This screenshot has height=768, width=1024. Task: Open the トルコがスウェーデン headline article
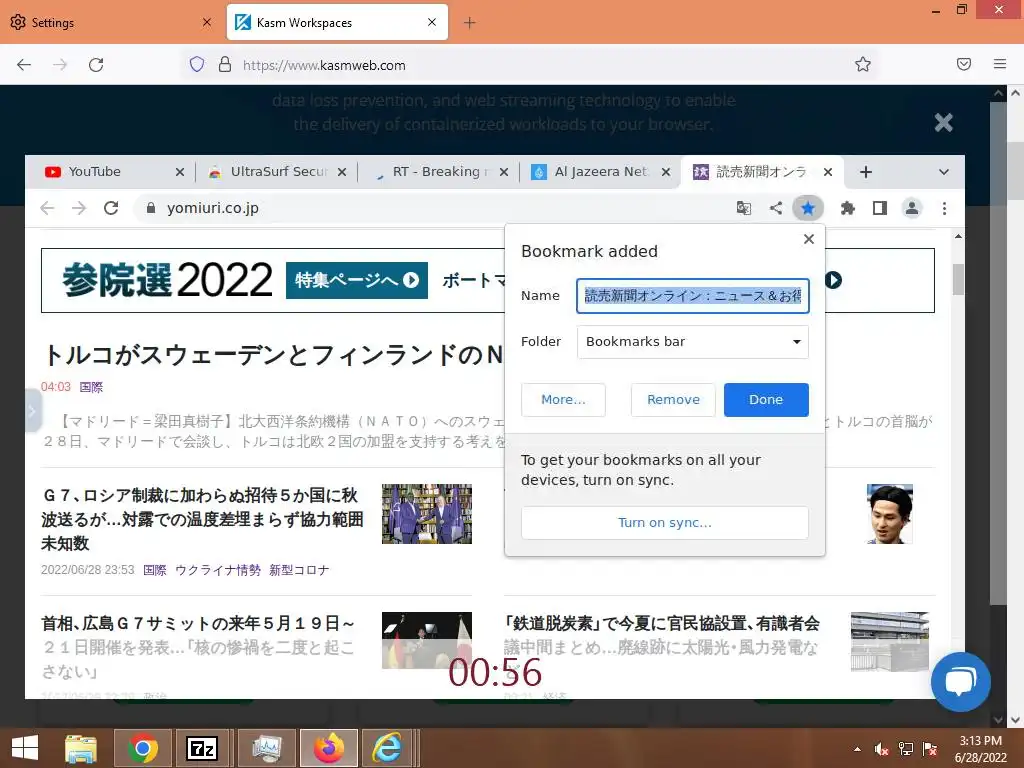[274, 355]
